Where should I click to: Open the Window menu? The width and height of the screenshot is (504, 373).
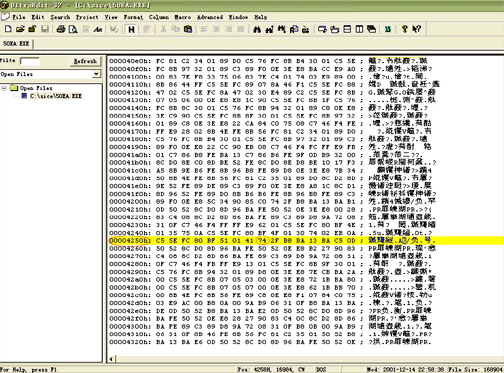[x=238, y=17]
